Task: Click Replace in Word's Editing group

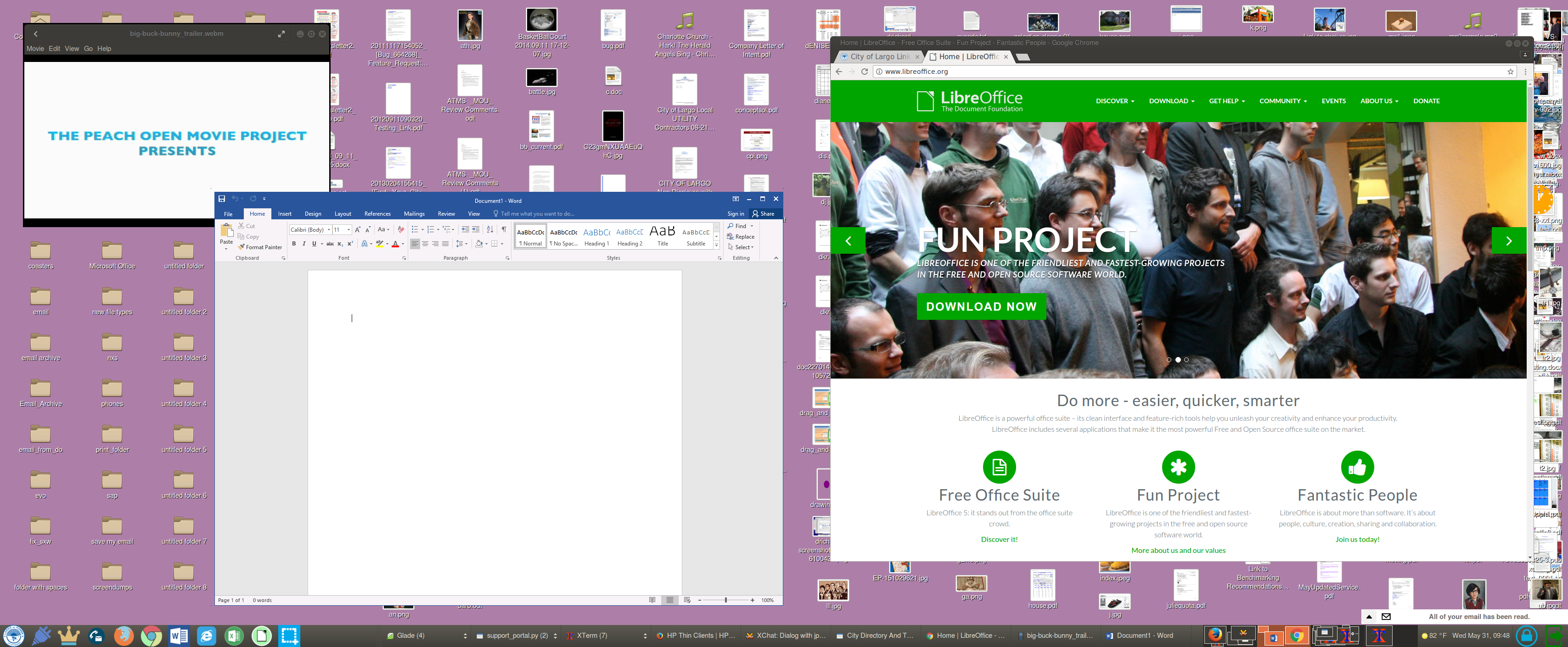Action: 741,236
